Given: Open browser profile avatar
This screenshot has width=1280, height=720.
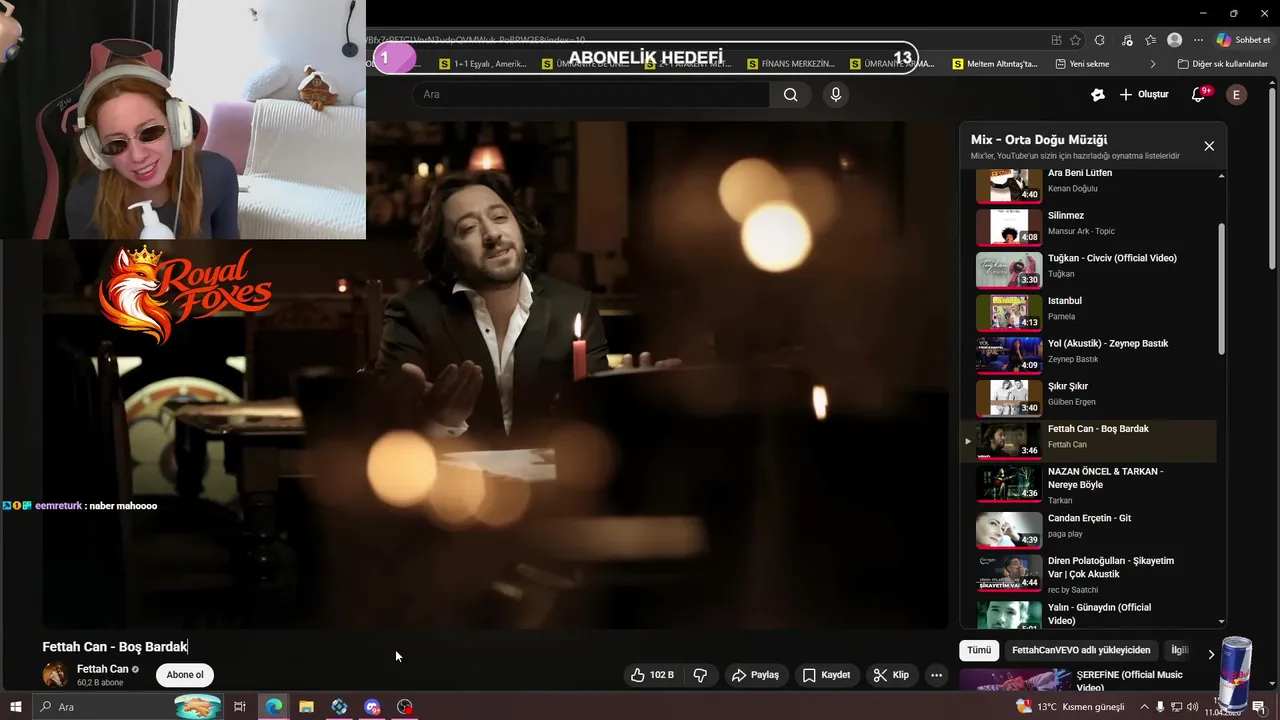Looking at the screenshot, I should 1175,40.
